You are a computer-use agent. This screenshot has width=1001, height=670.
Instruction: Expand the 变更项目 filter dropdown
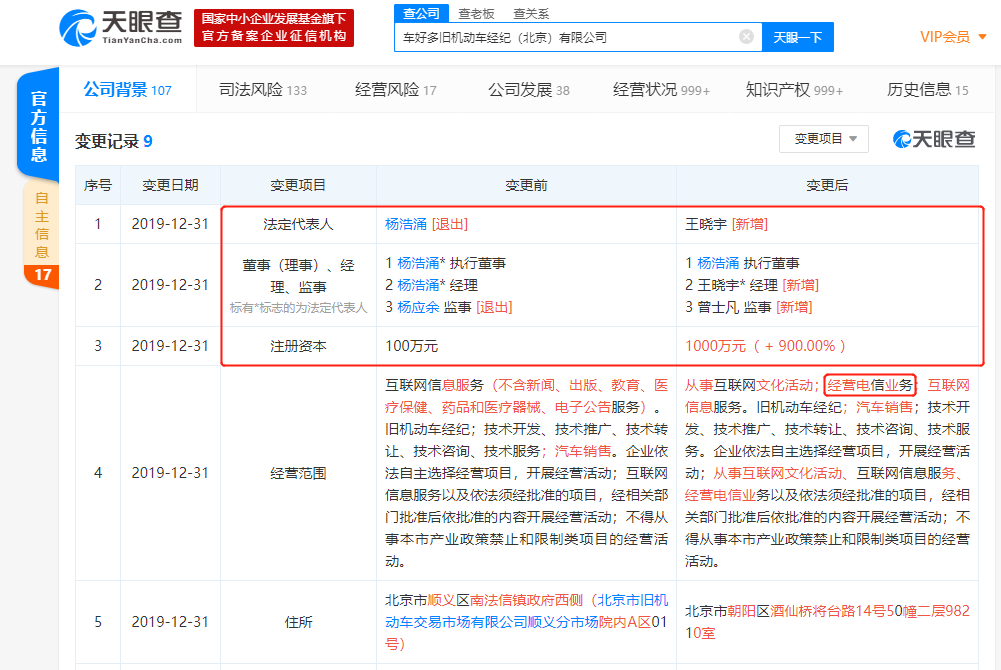(x=823, y=139)
